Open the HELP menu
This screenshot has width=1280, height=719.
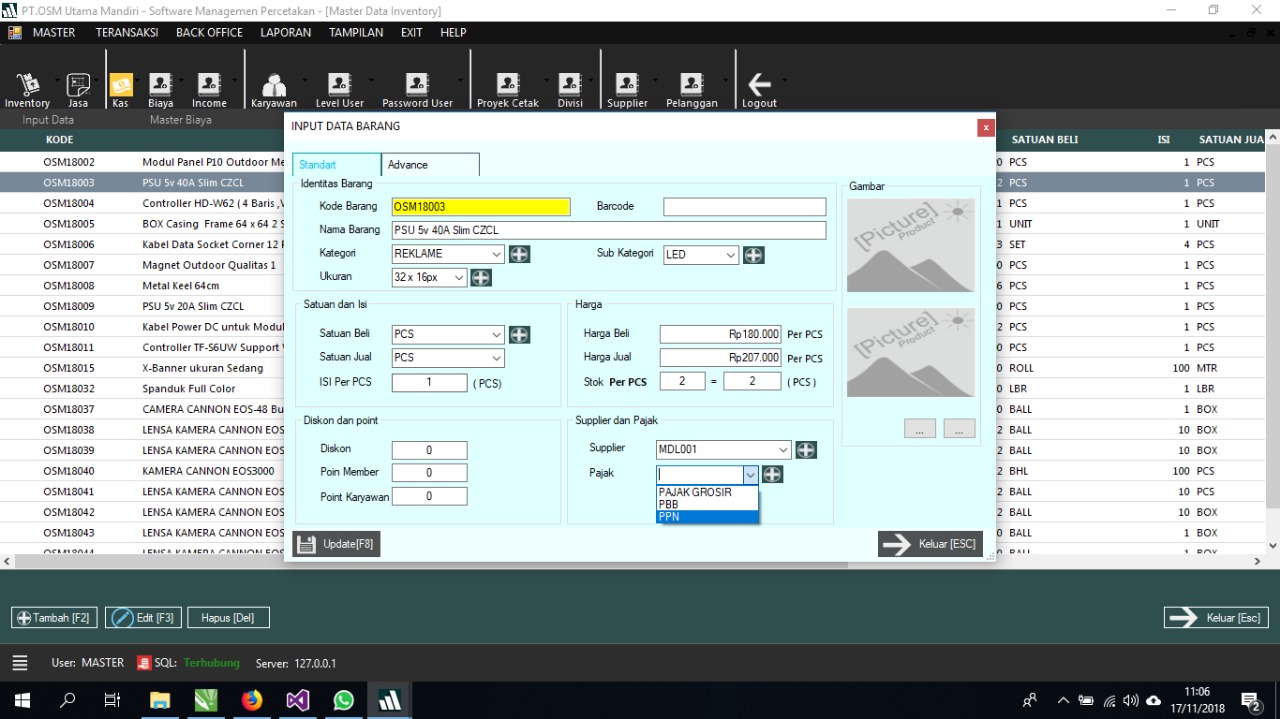point(453,33)
